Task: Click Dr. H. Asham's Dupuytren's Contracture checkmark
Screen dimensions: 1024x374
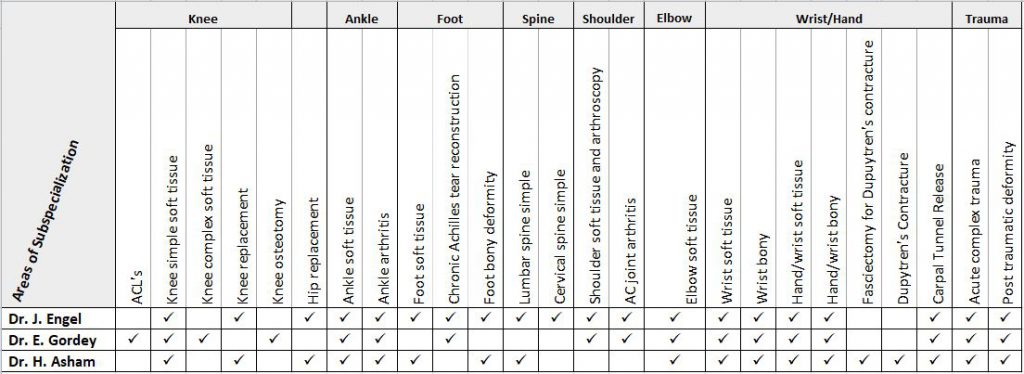Action: click(x=899, y=360)
